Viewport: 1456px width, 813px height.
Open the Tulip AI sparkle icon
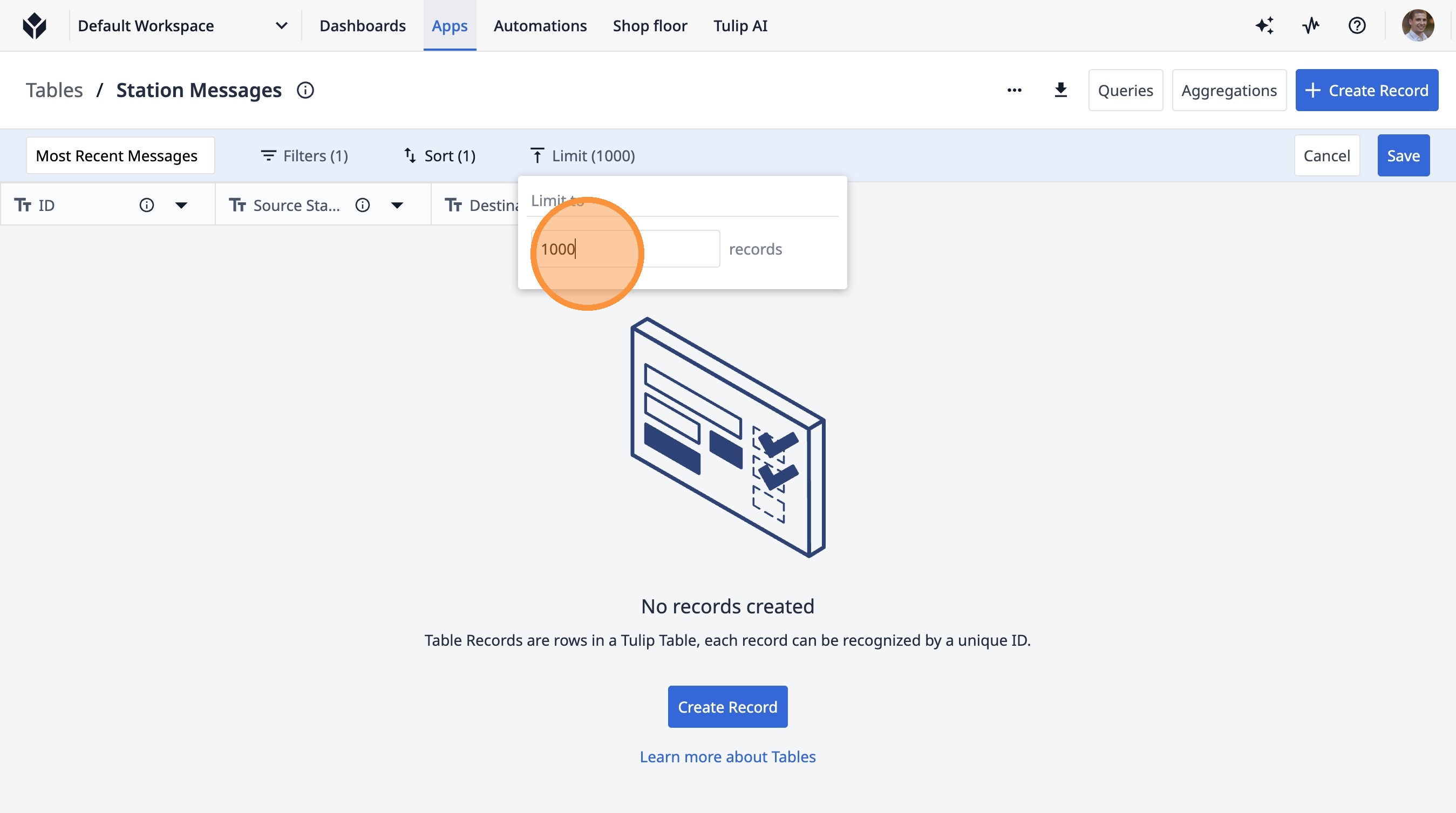click(1264, 26)
